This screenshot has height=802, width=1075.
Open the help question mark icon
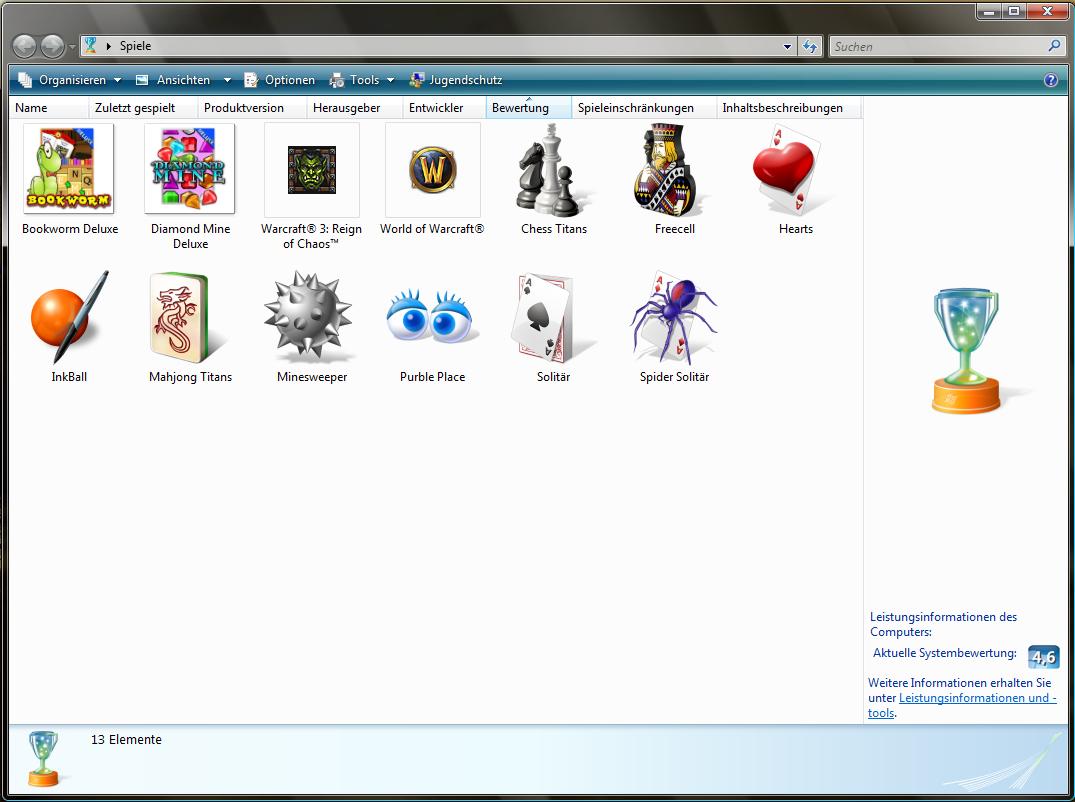click(1050, 80)
